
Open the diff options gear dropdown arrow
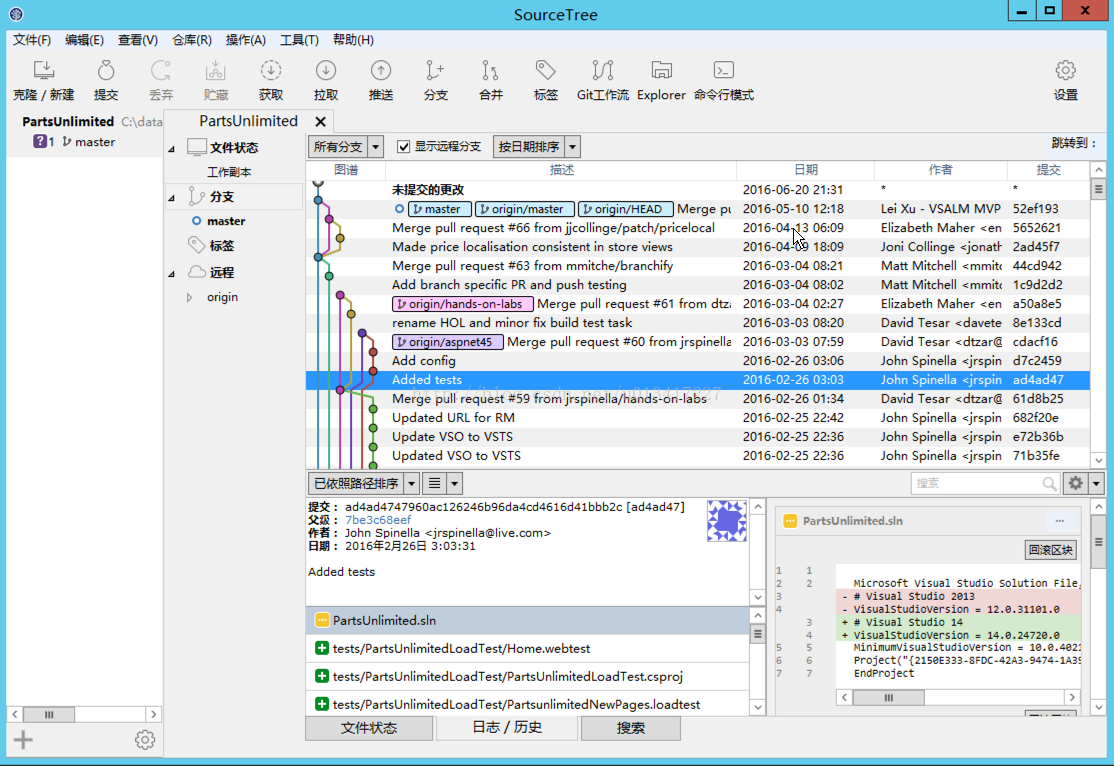[1096, 483]
